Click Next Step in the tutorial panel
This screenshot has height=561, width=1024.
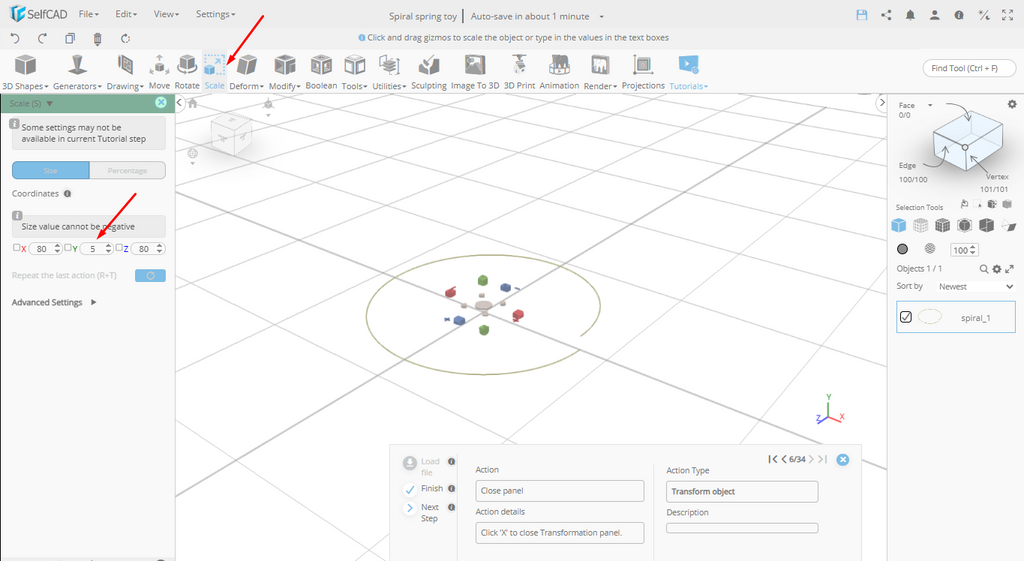click(421, 513)
